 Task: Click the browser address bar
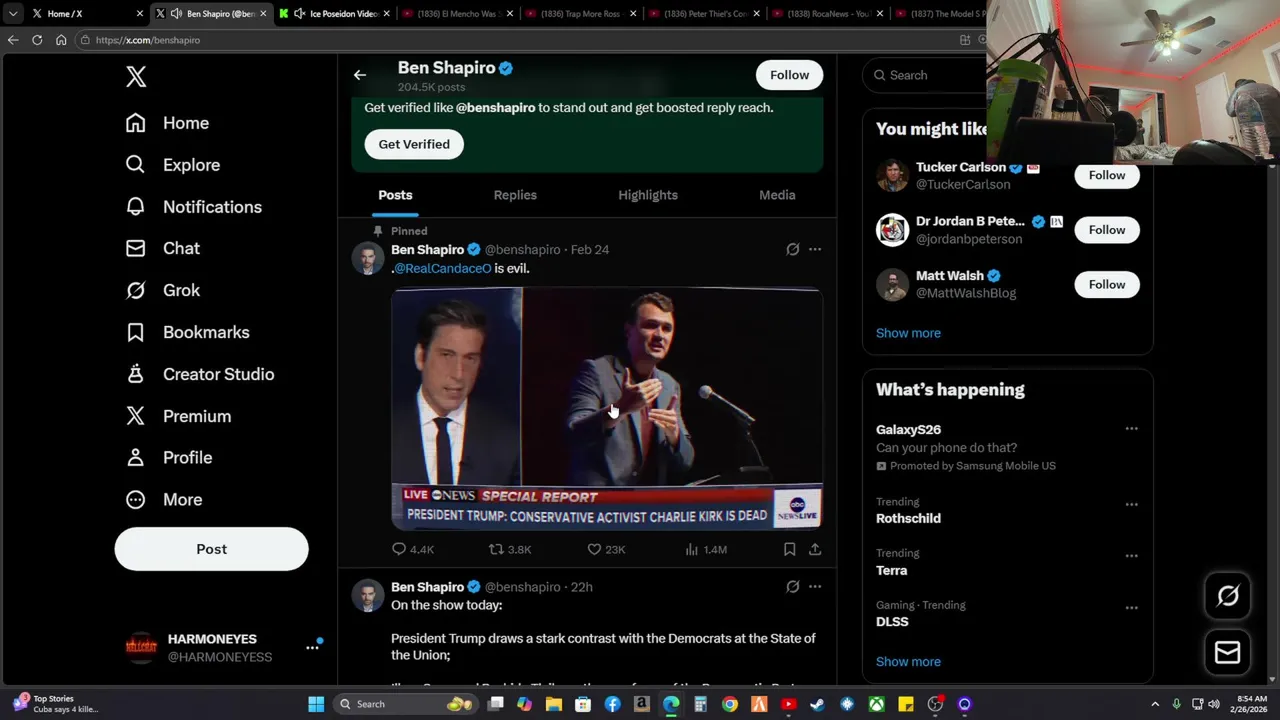[520, 40]
